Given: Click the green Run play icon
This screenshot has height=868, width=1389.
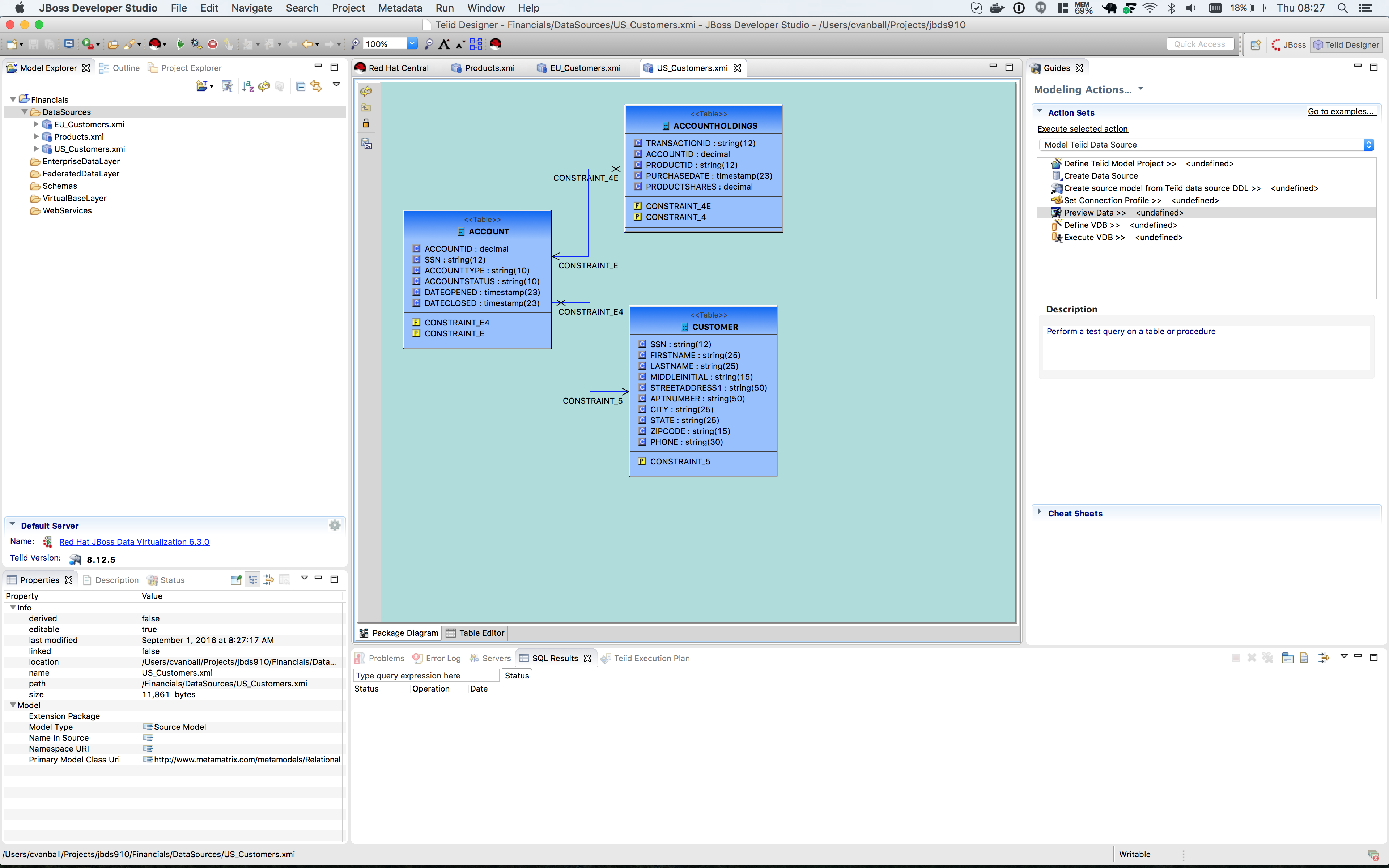Looking at the screenshot, I should point(180,44).
